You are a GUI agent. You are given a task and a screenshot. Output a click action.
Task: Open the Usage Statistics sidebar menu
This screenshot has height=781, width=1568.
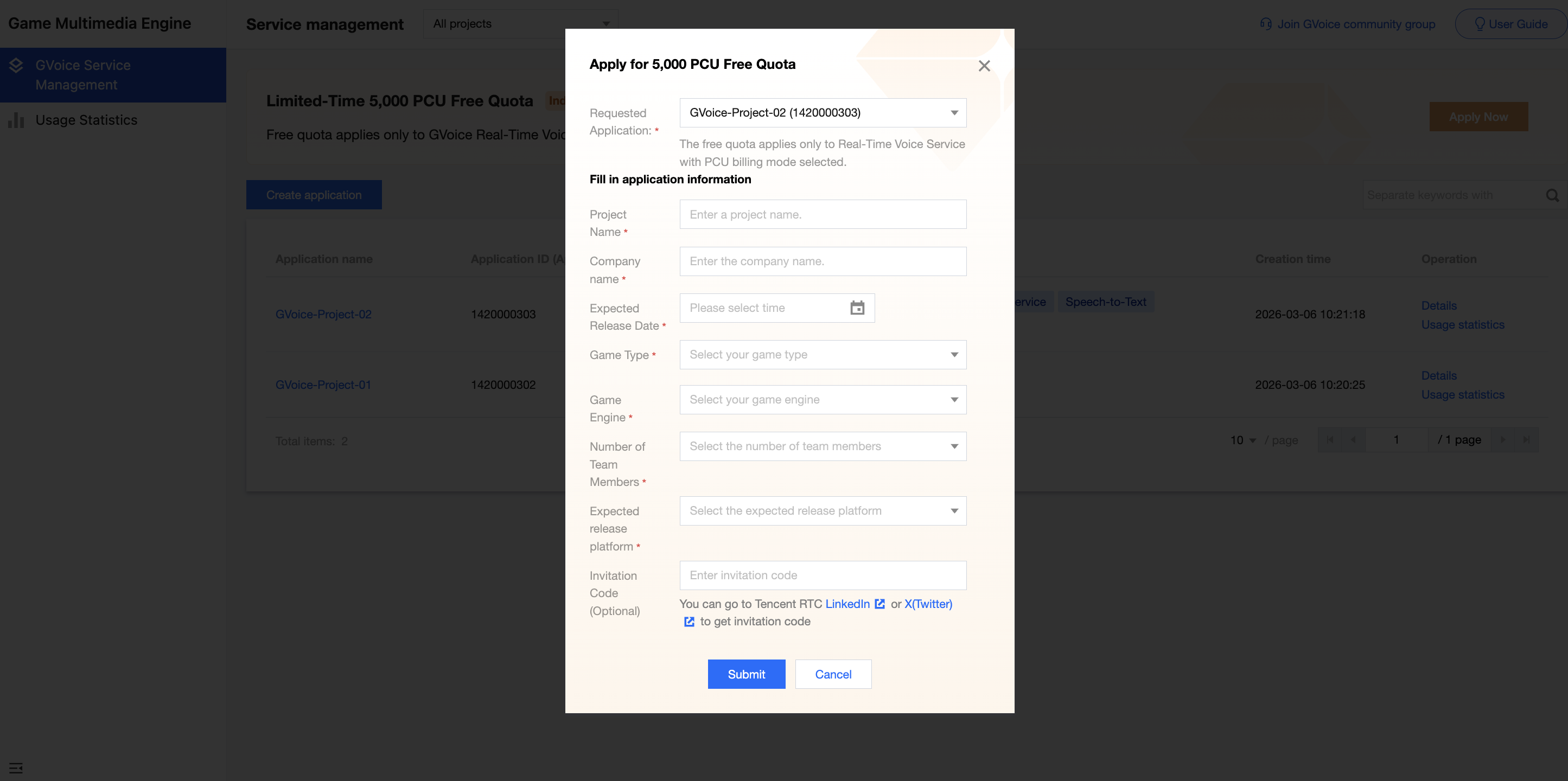point(86,120)
